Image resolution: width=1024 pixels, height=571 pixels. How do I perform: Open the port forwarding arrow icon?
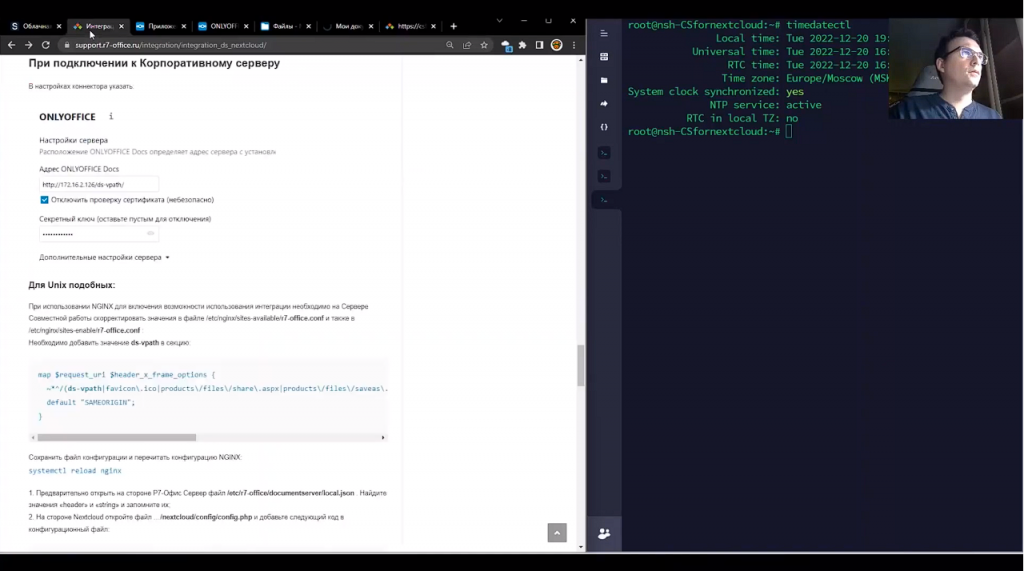[x=604, y=104]
